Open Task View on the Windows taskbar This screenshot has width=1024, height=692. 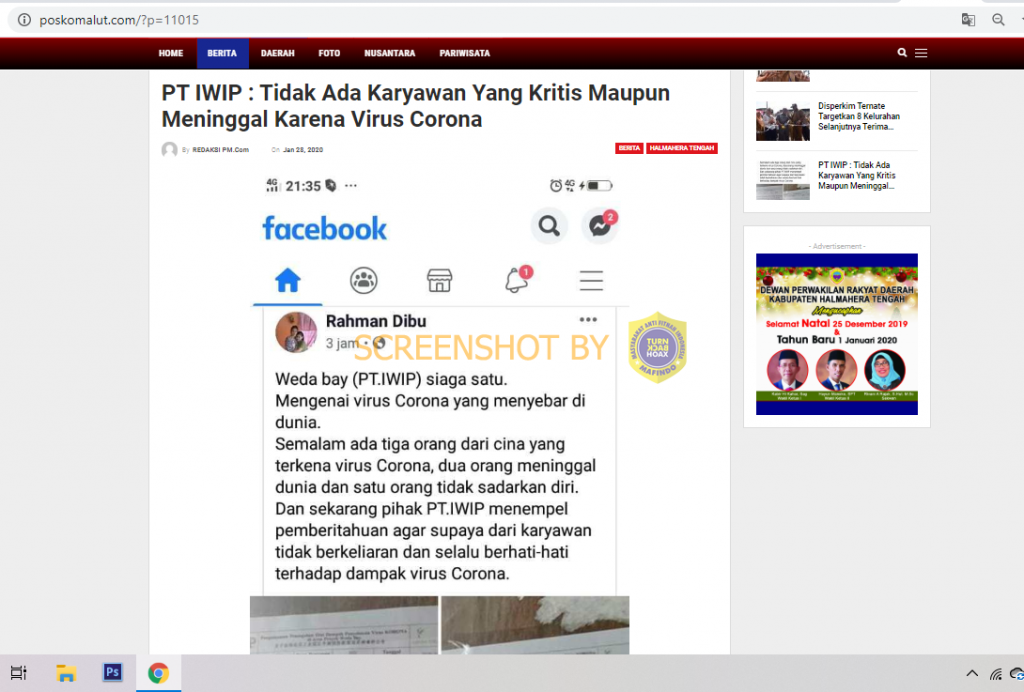(18, 672)
